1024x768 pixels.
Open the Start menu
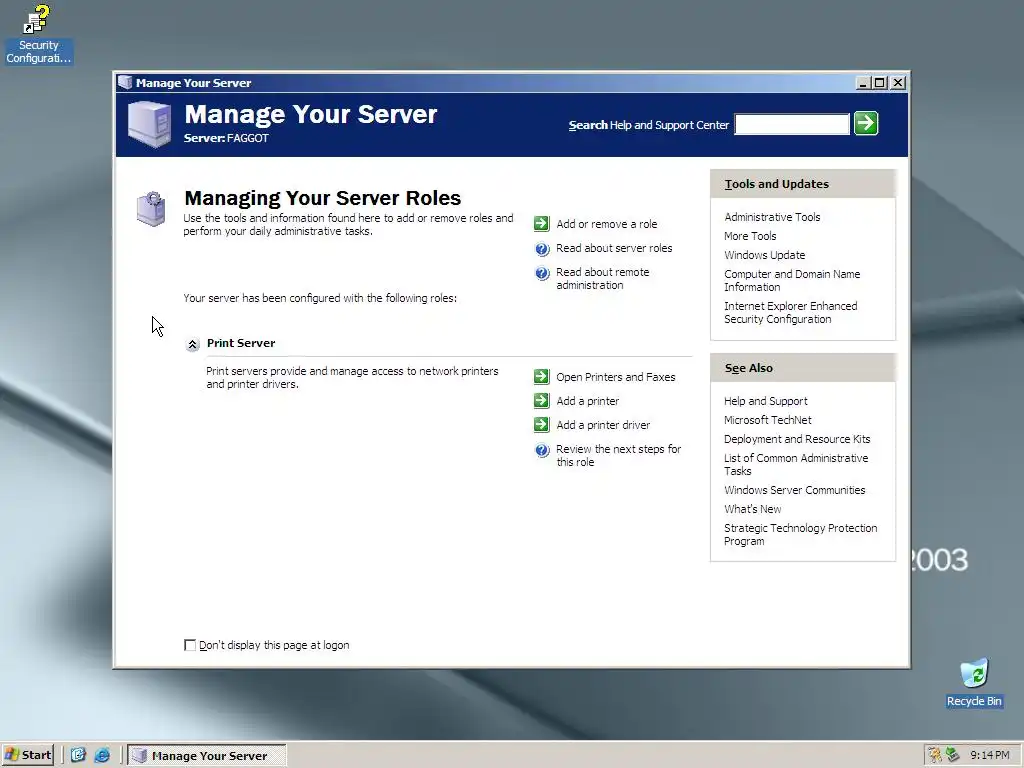coord(27,755)
